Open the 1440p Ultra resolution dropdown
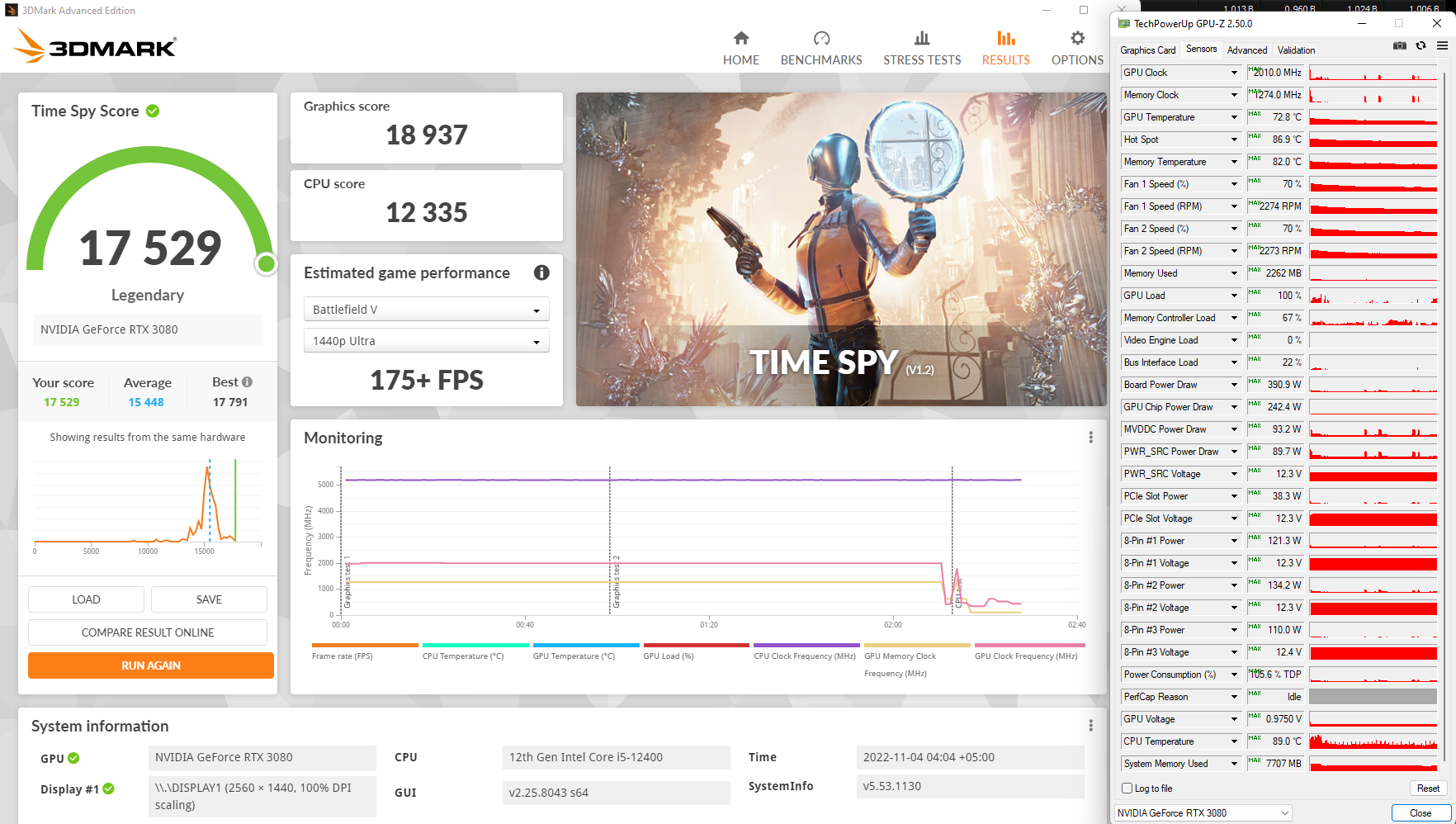This screenshot has height=824, width=1456. point(426,341)
